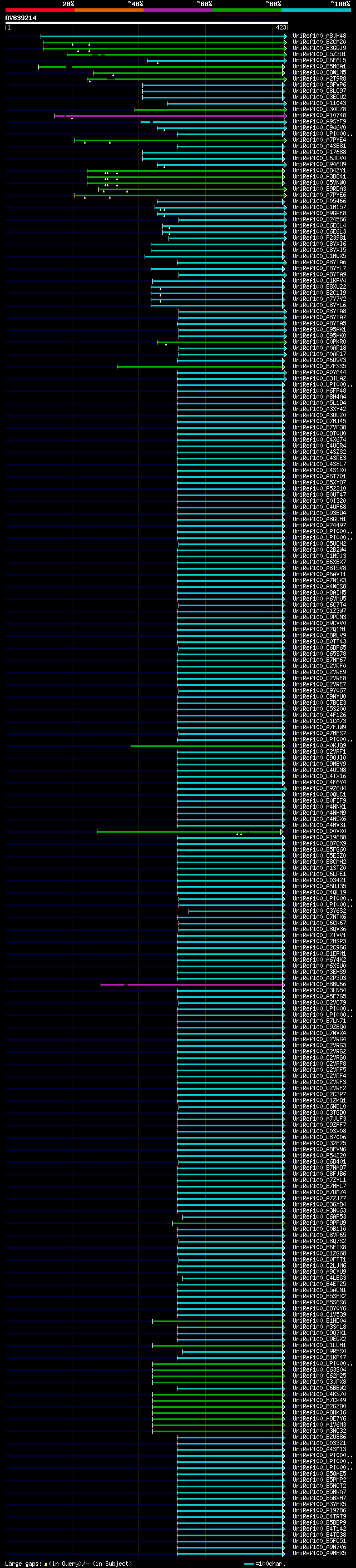Select hit UniRef100_Q3ILA2
Viewport: 356px width, 1568px height.
(x=319, y=379)
